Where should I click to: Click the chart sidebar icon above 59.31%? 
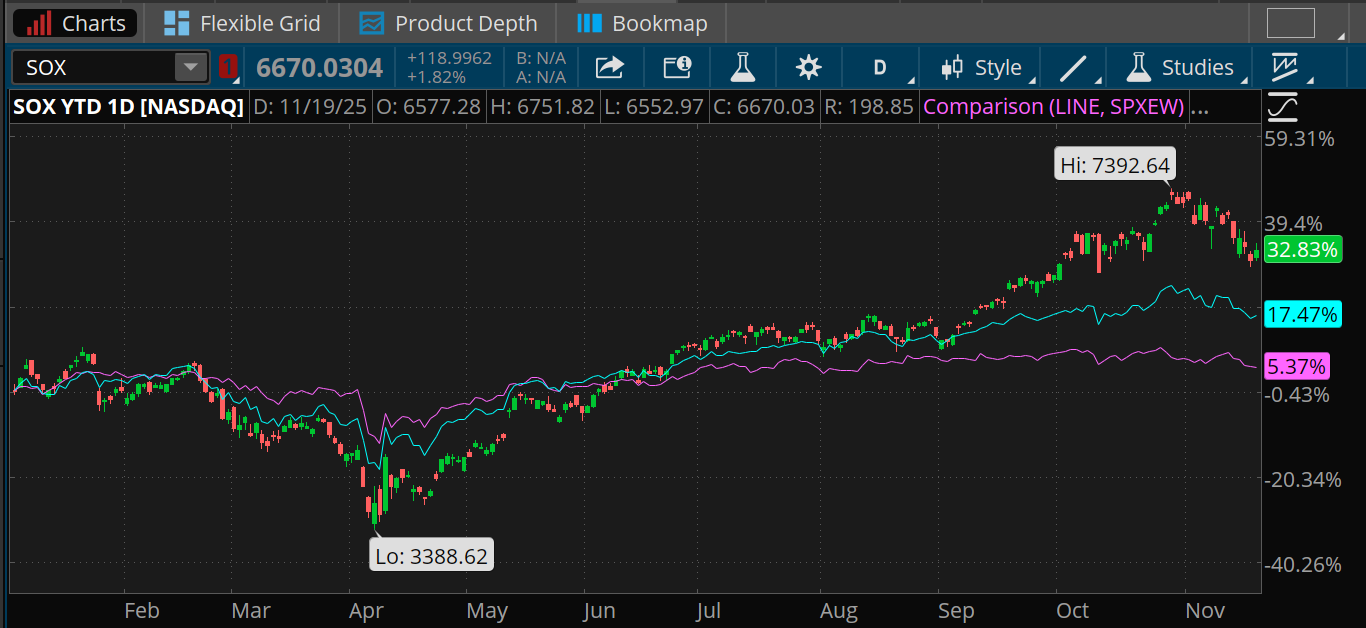point(1282,106)
